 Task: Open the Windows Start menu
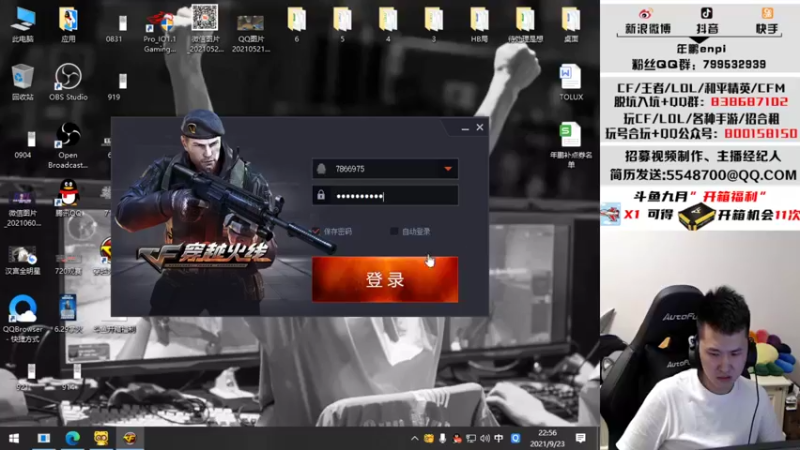click(x=14, y=438)
